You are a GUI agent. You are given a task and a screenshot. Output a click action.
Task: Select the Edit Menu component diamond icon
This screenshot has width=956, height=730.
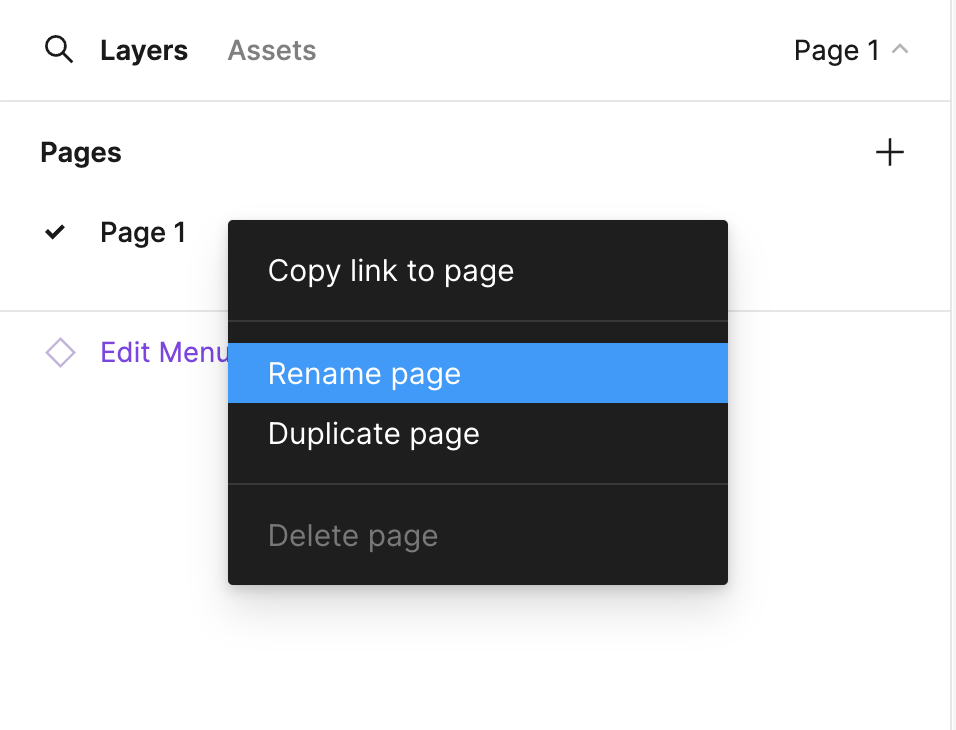pos(60,352)
